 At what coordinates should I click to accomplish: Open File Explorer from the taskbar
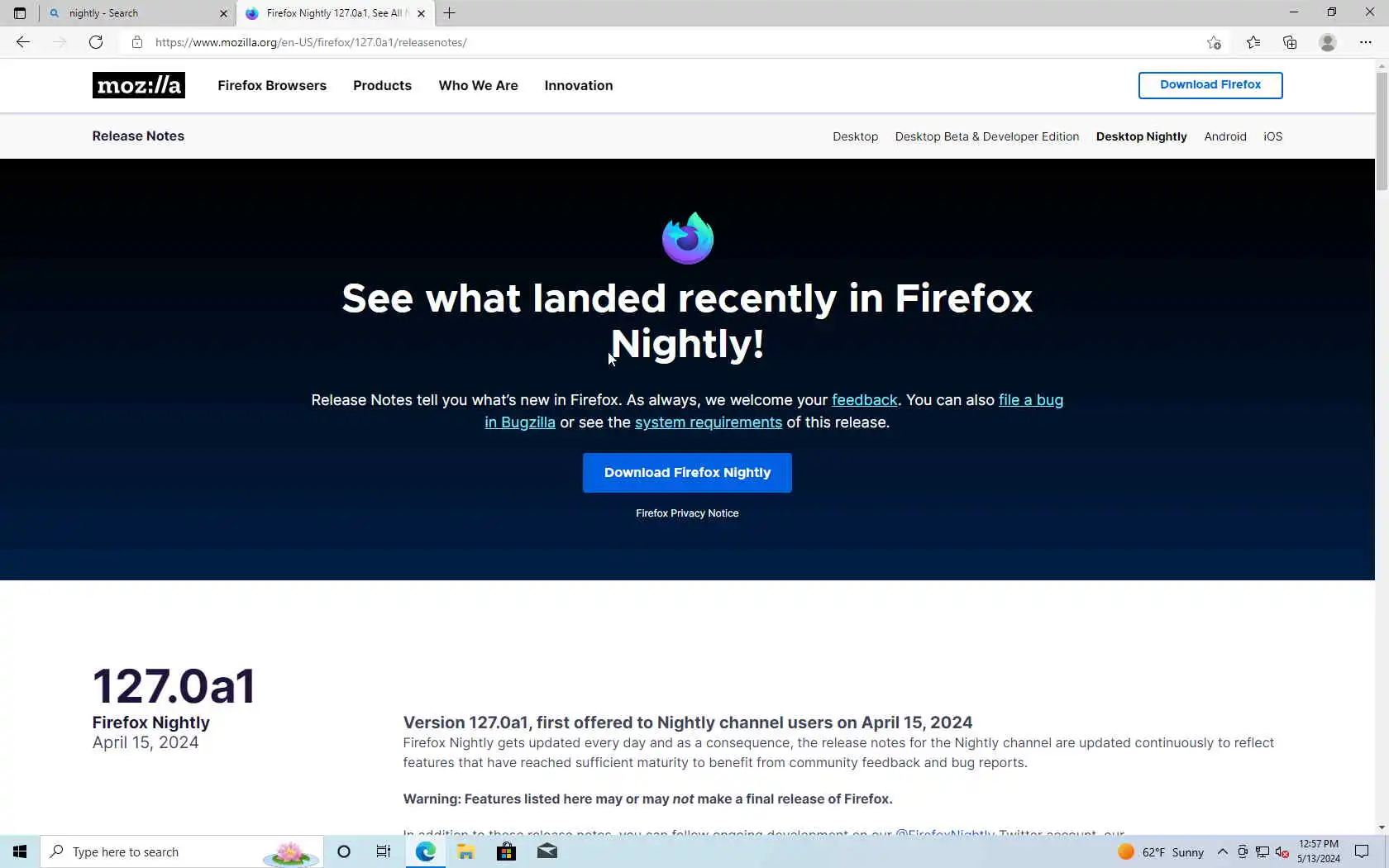pyautogui.click(x=465, y=851)
